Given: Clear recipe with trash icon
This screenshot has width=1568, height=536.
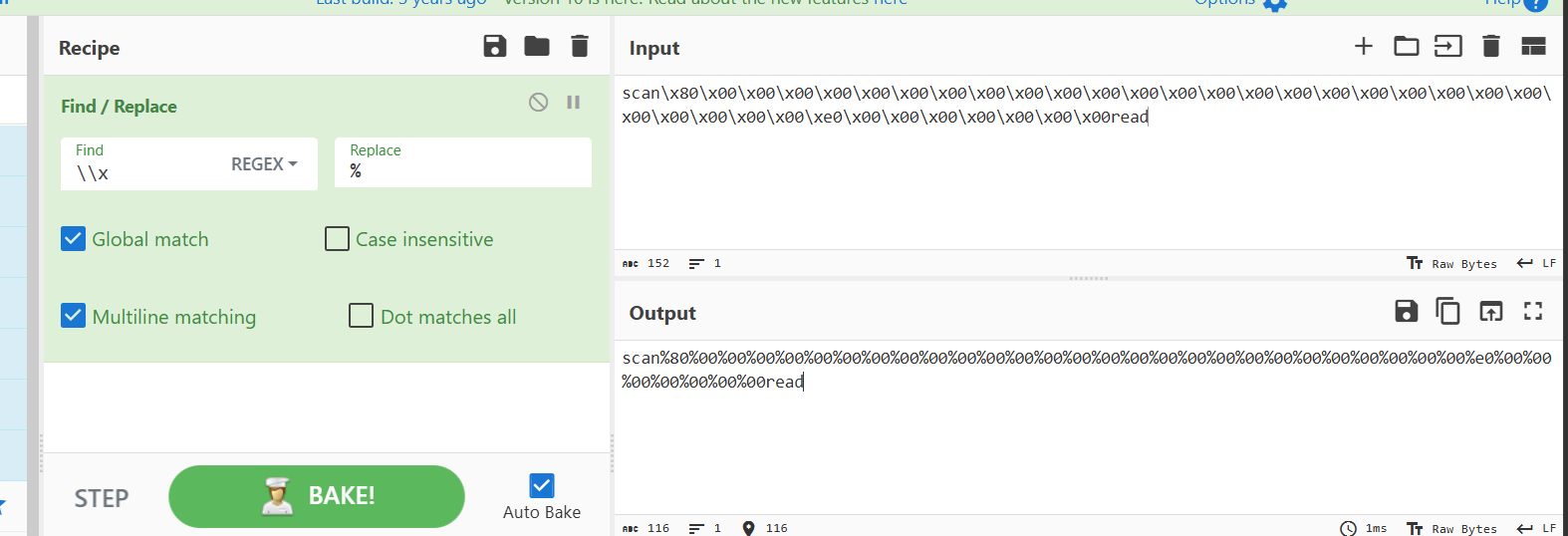Looking at the screenshot, I should tap(579, 46).
